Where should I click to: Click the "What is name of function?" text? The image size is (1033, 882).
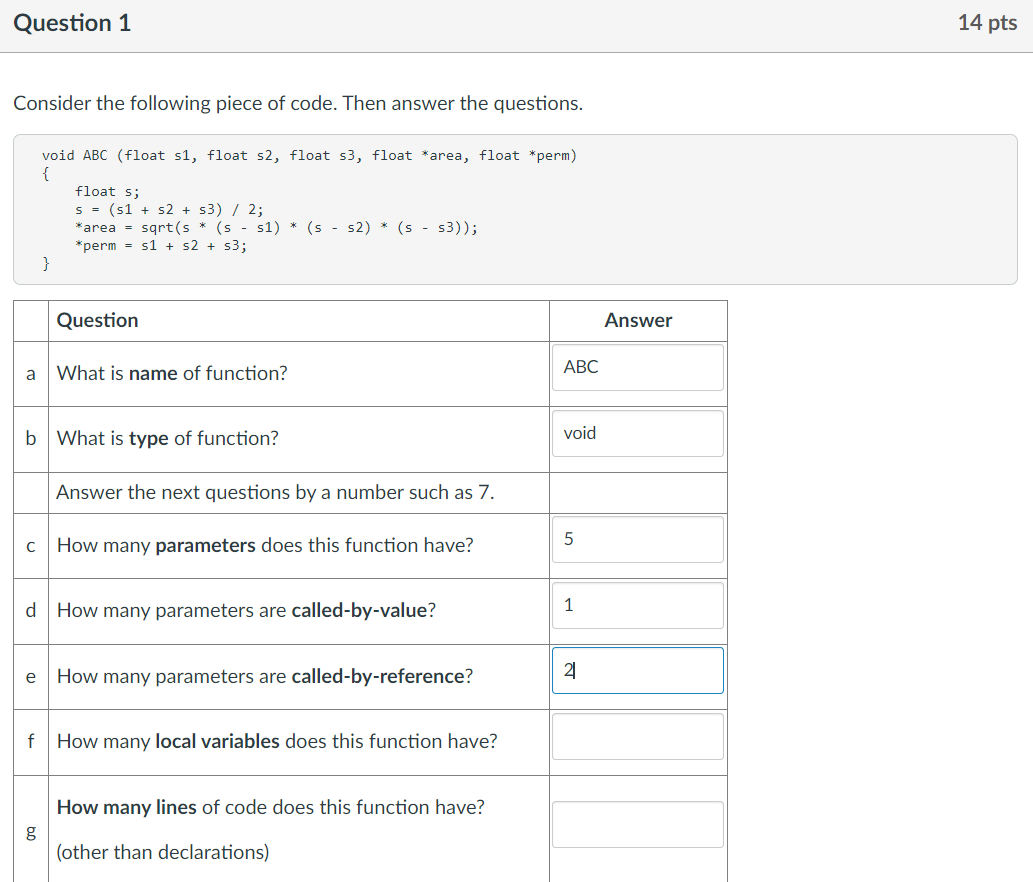172,373
